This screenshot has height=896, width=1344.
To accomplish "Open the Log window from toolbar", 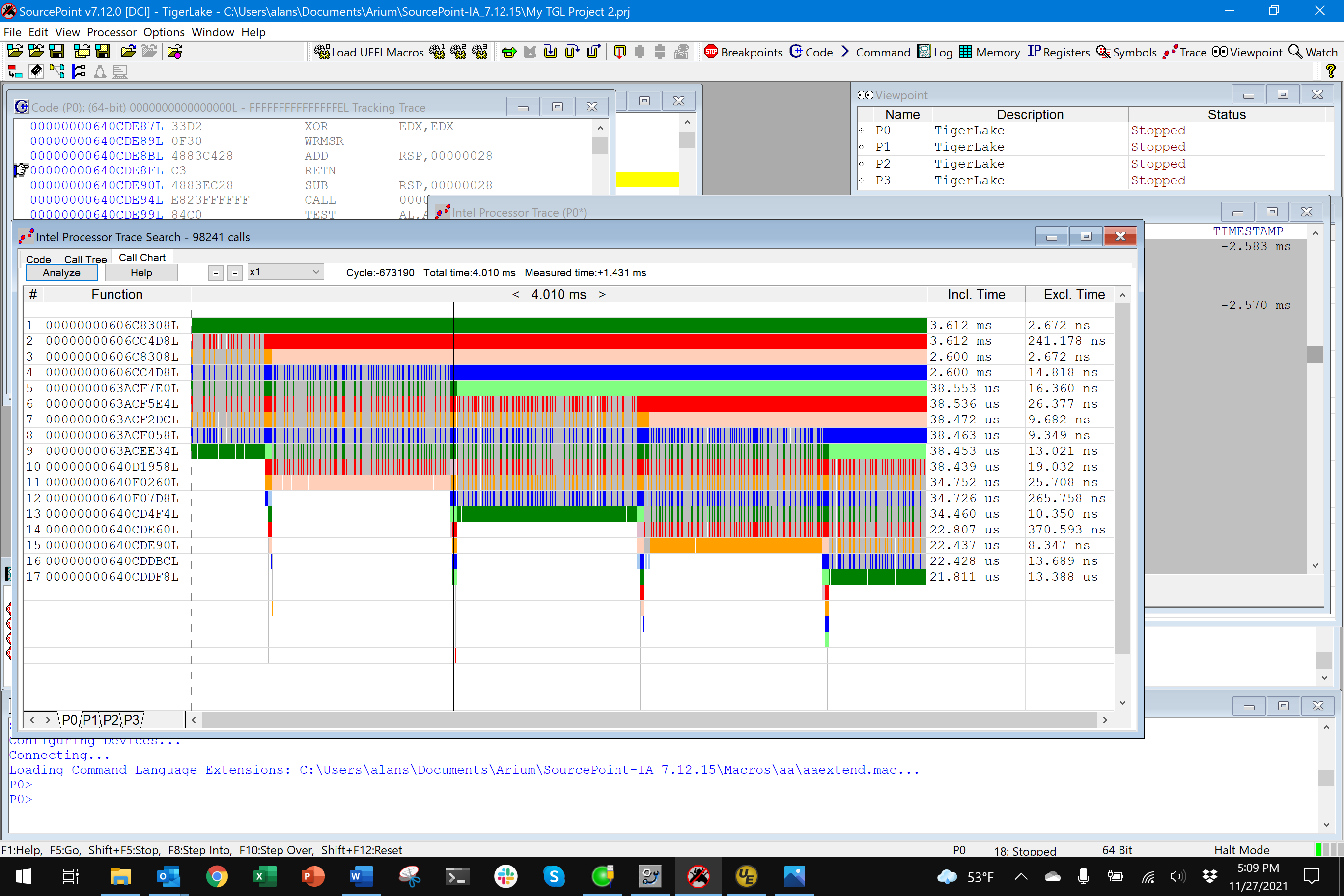I will click(935, 52).
